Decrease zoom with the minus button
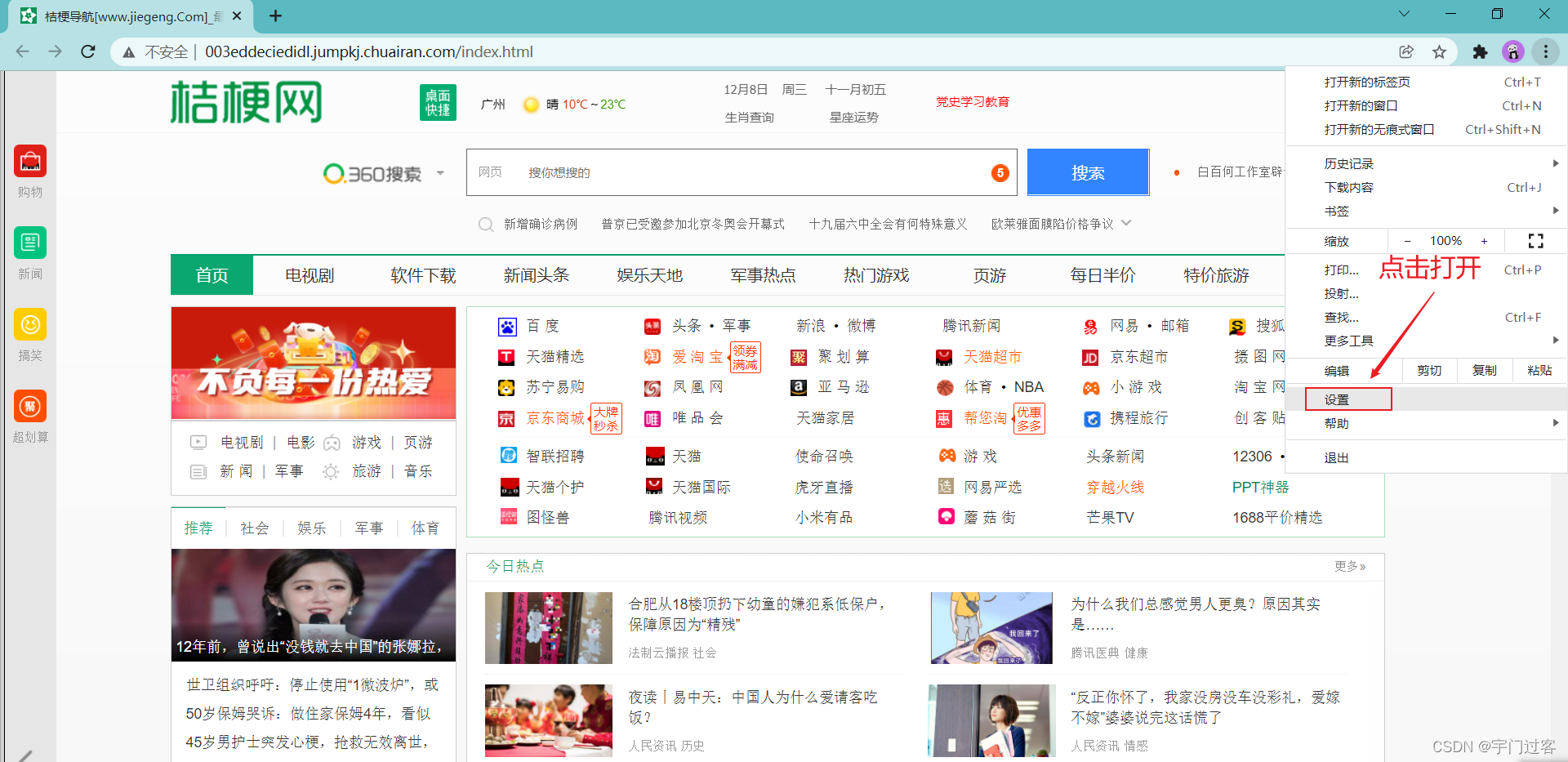Image resolution: width=1568 pixels, height=762 pixels. (1407, 241)
